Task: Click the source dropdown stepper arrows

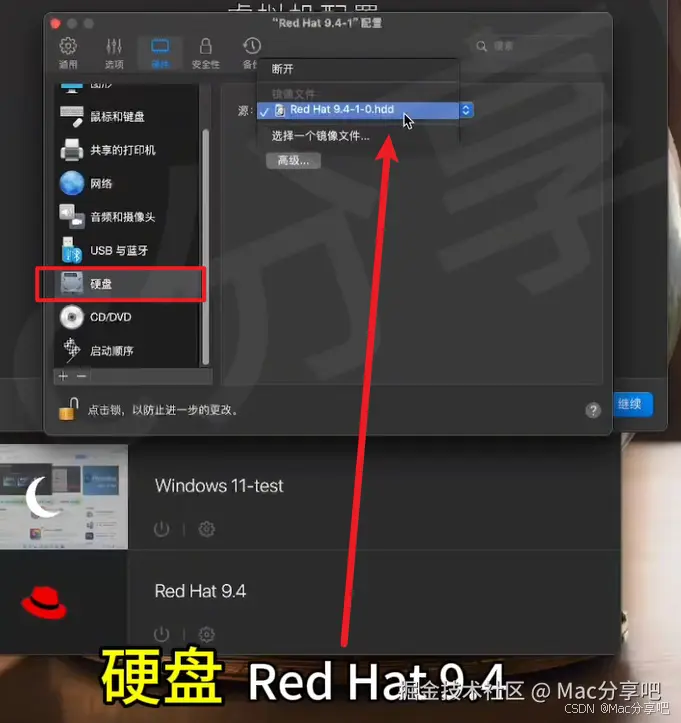Action: 466,110
